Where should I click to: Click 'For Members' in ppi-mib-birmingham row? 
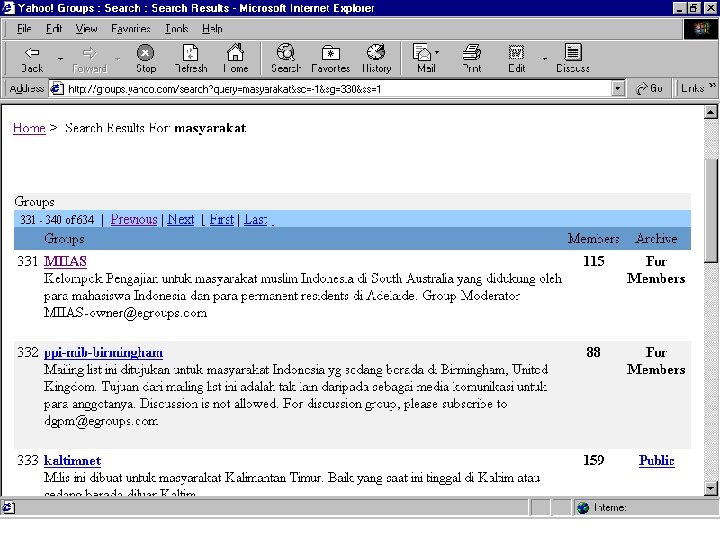pos(656,361)
